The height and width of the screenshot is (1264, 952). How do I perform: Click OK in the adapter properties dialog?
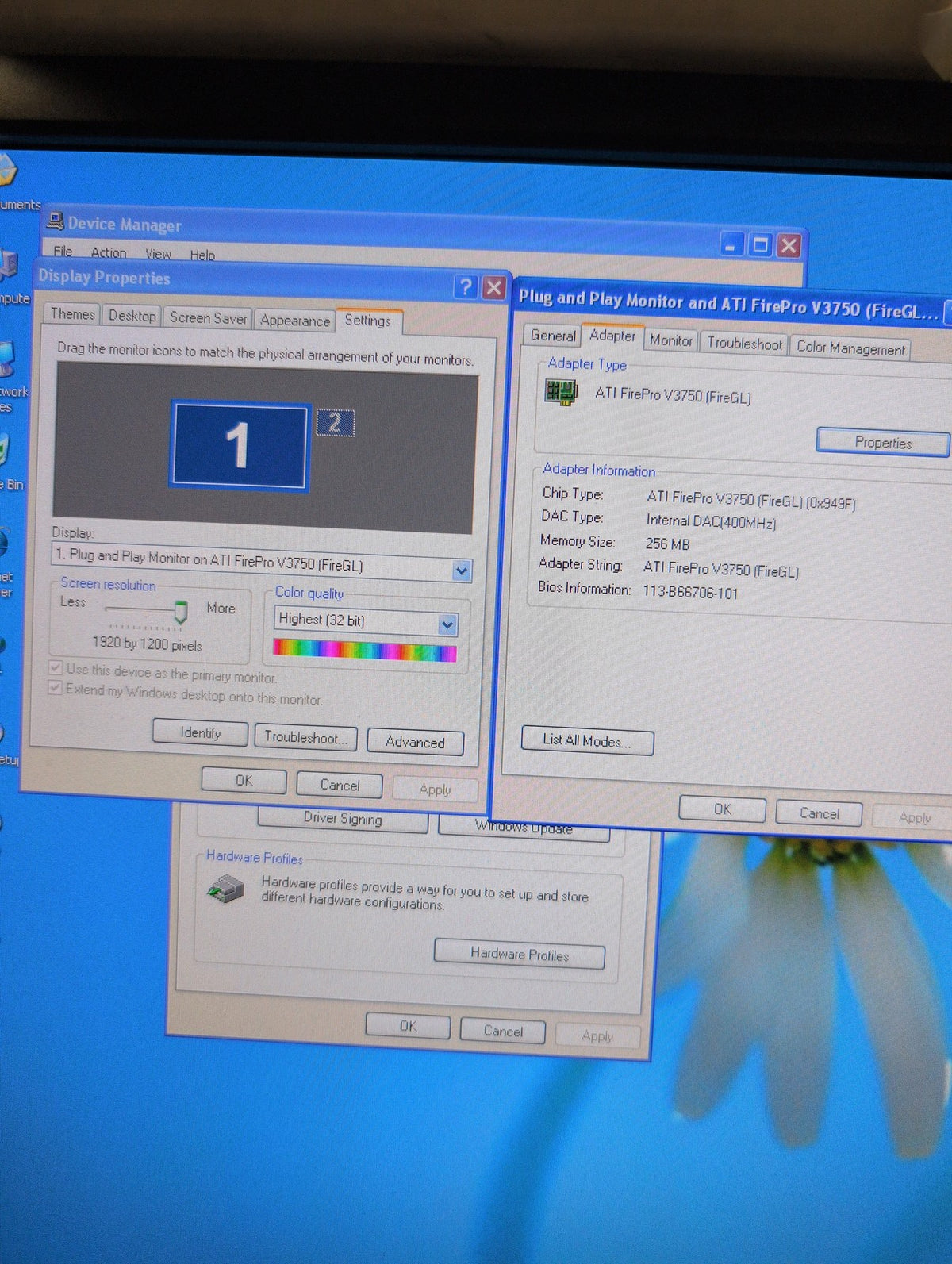[x=722, y=809]
